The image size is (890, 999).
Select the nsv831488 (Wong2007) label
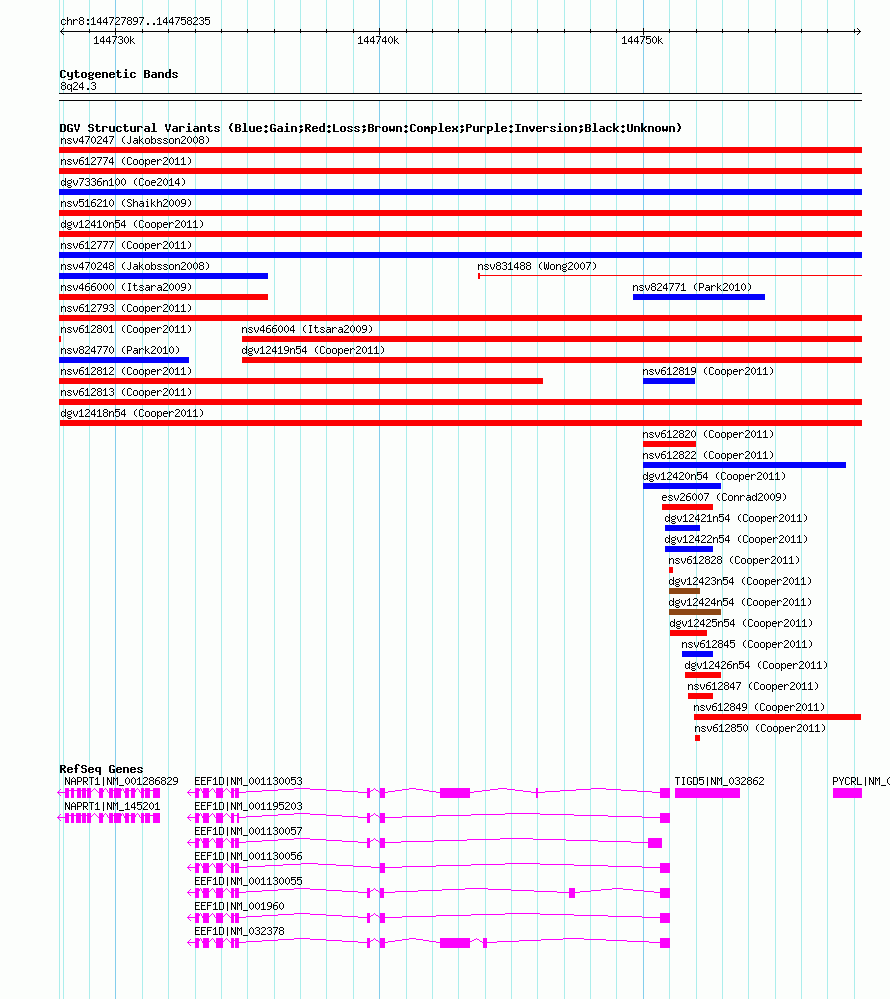pos(537,266)
